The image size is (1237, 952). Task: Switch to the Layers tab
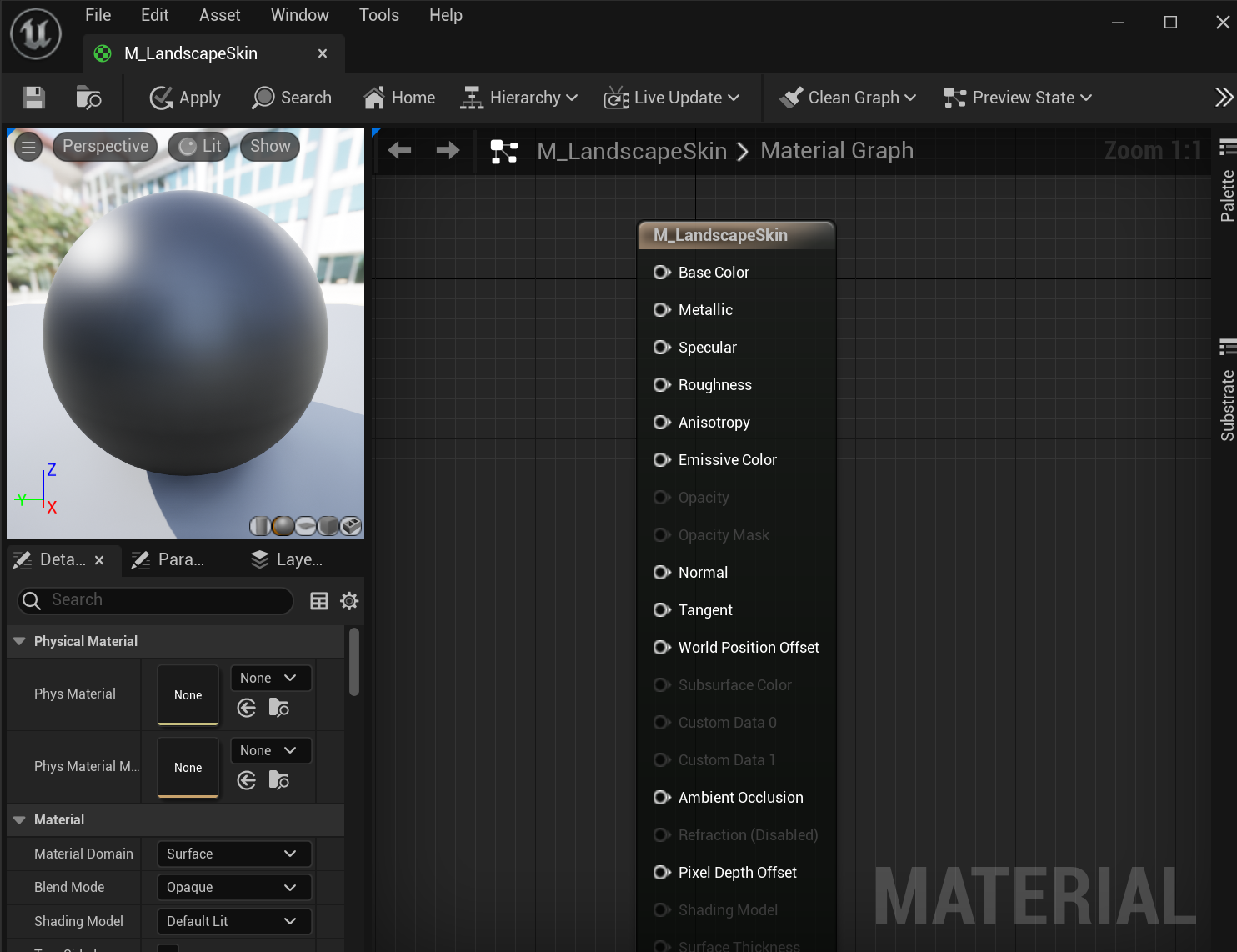(287, 559)
